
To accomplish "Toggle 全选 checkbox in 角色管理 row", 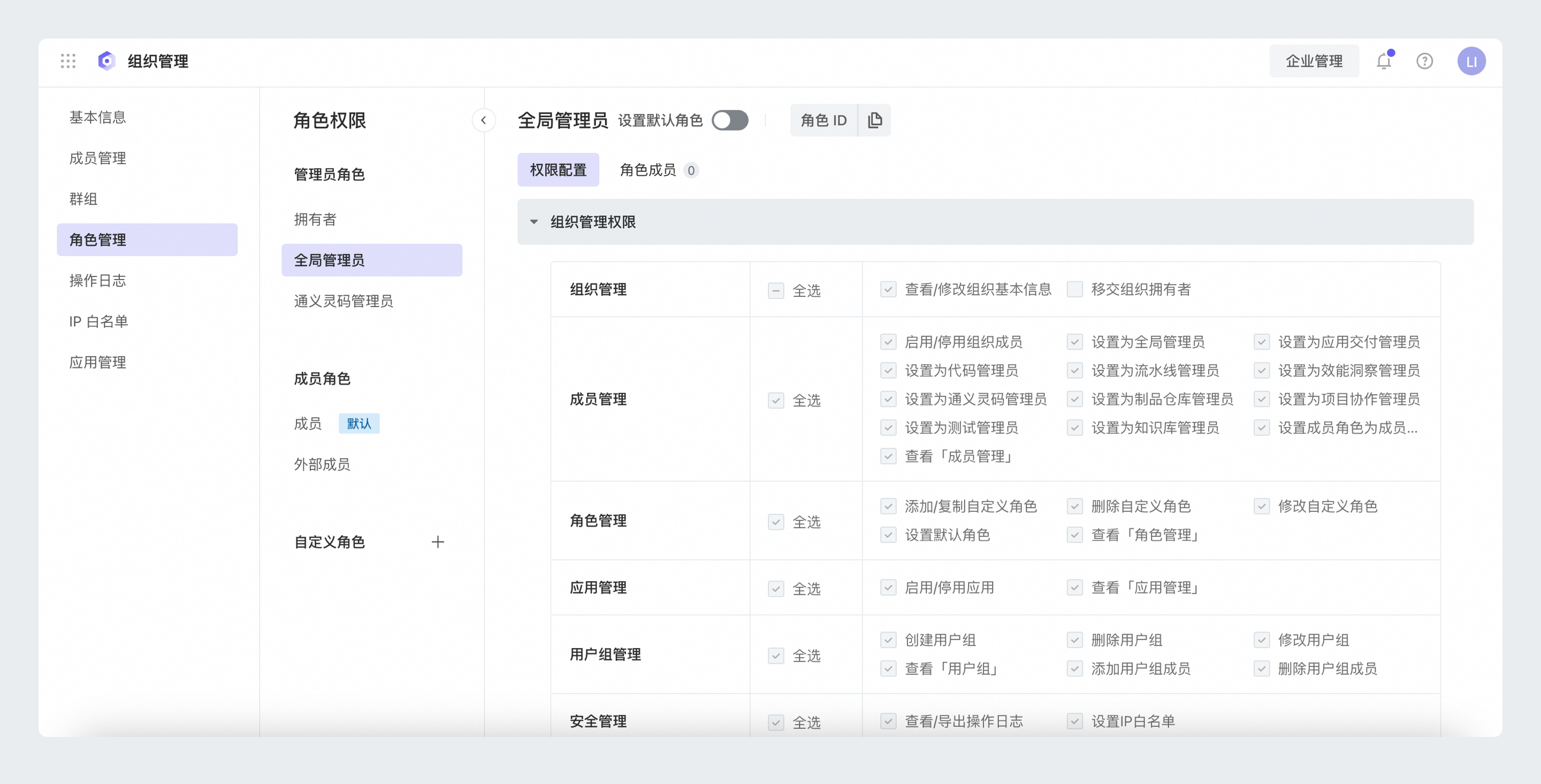I will [776, 522].
